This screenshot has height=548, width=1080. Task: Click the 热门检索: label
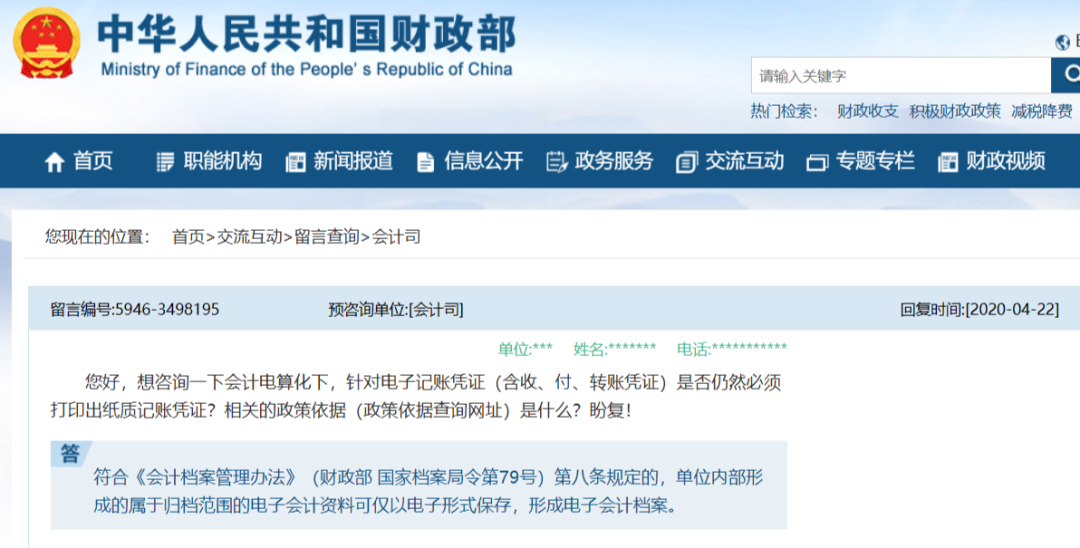point(785,111)
